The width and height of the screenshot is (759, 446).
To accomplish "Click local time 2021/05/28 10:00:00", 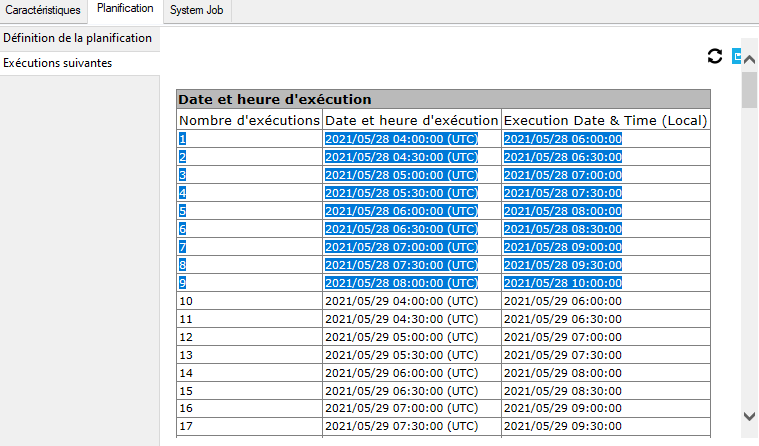I will (562, 283).
